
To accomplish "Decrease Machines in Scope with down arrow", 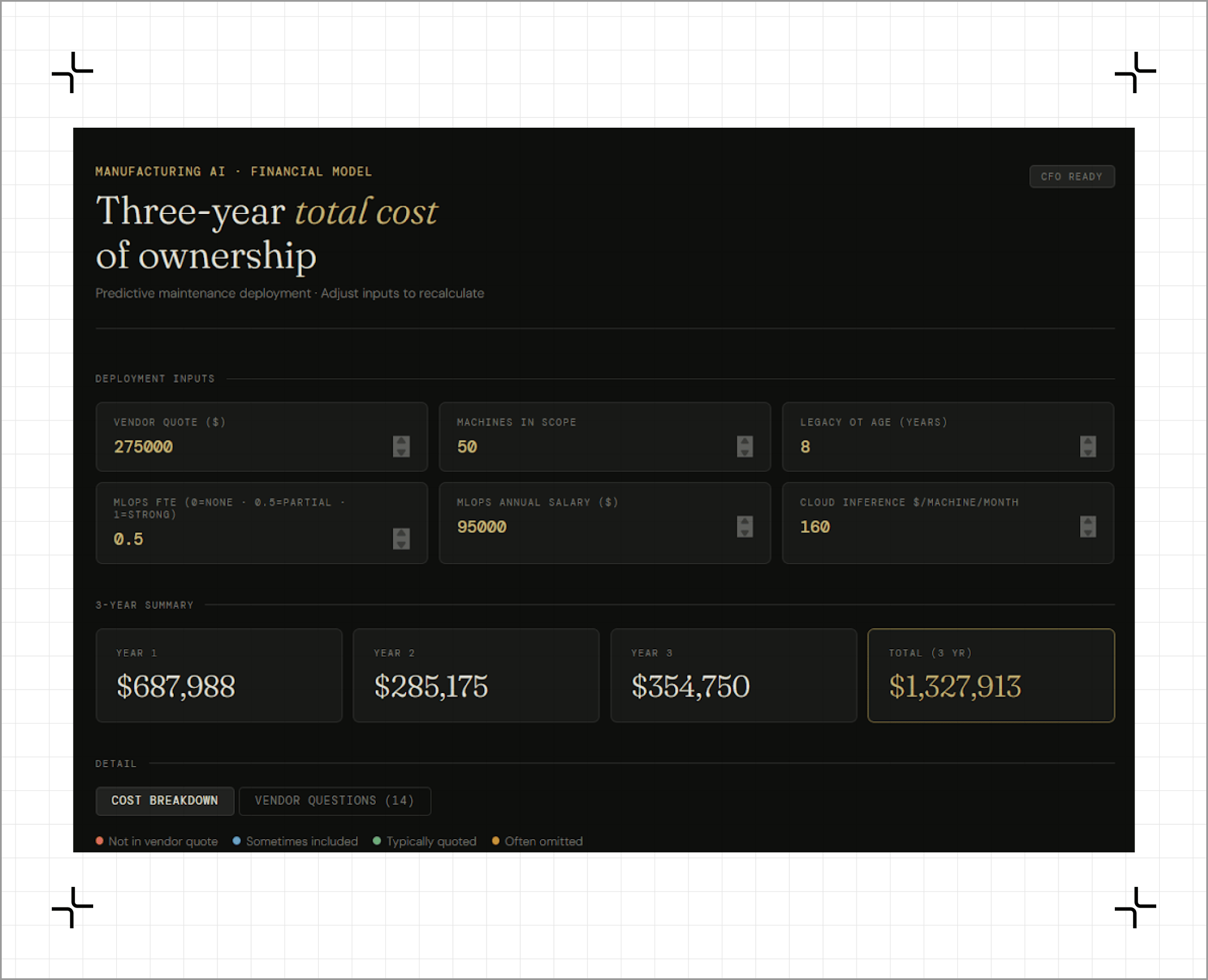I will point(744,452).
